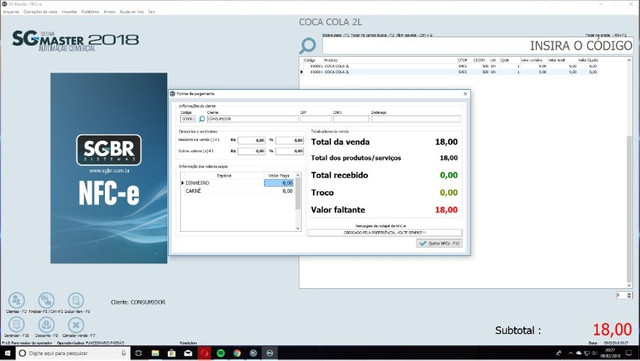This screenshot has width=640, height=361.
Task: Click the Produto column header in item list
Action: pos(331,60)
